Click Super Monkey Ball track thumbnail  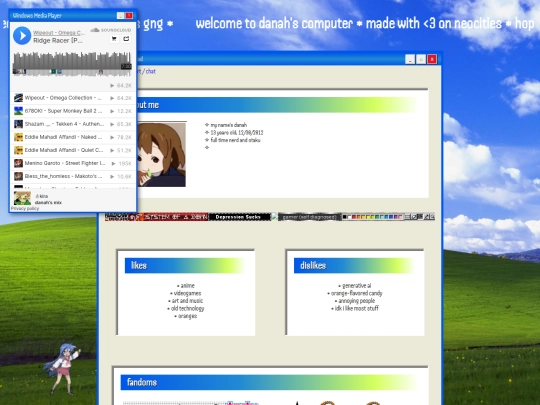[18, 111]
